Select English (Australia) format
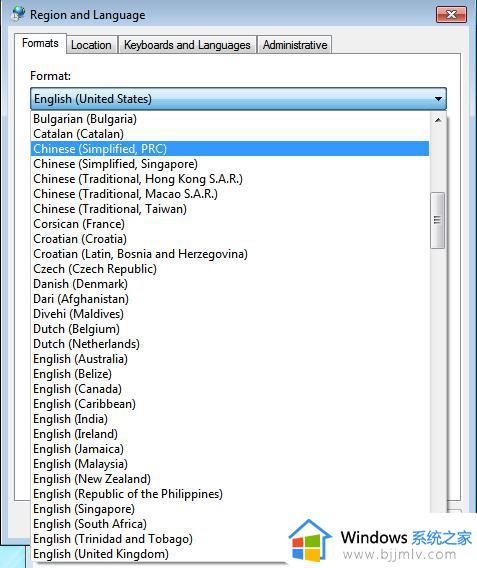 pos(230,359)
